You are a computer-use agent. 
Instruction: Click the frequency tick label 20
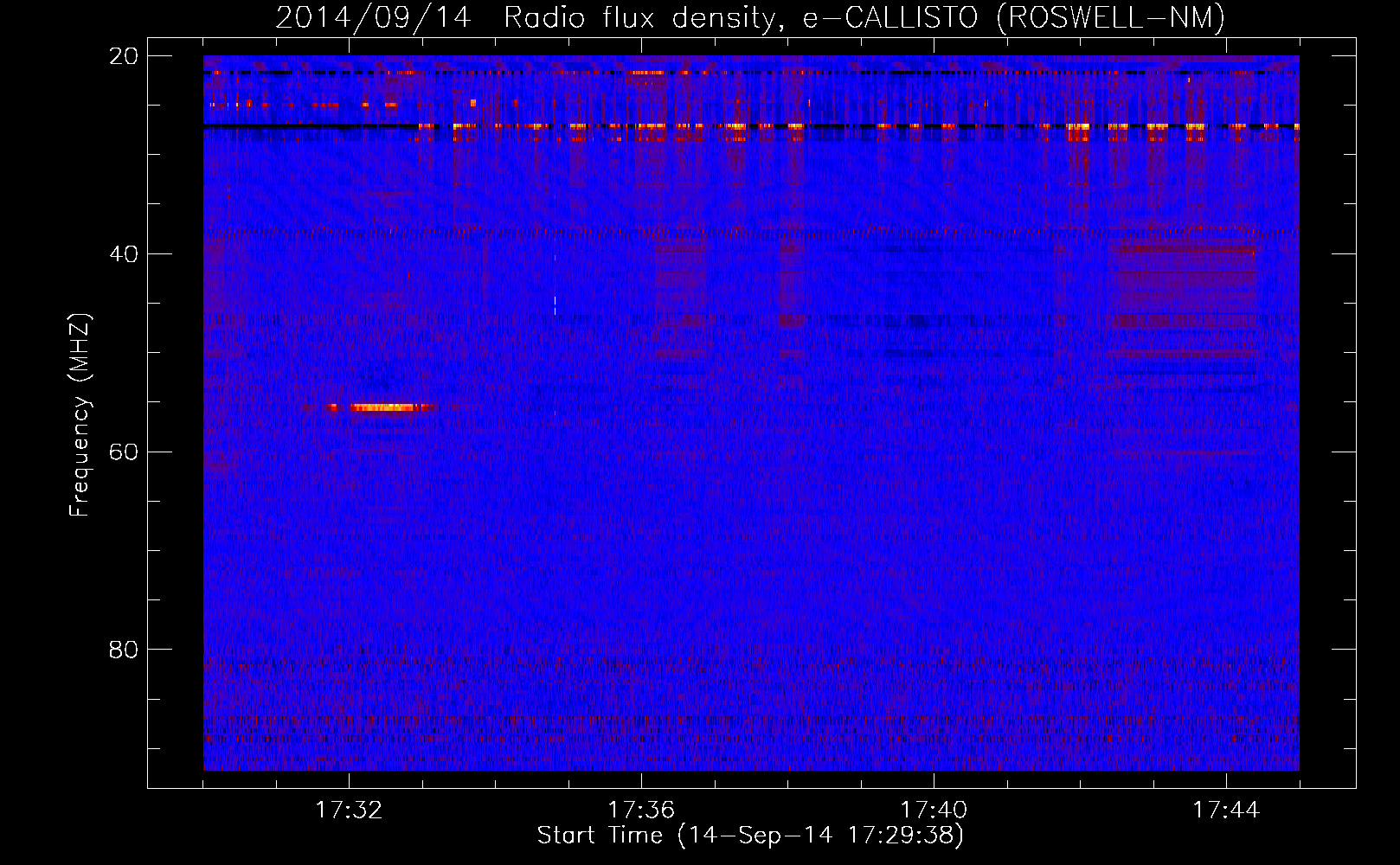123,56
